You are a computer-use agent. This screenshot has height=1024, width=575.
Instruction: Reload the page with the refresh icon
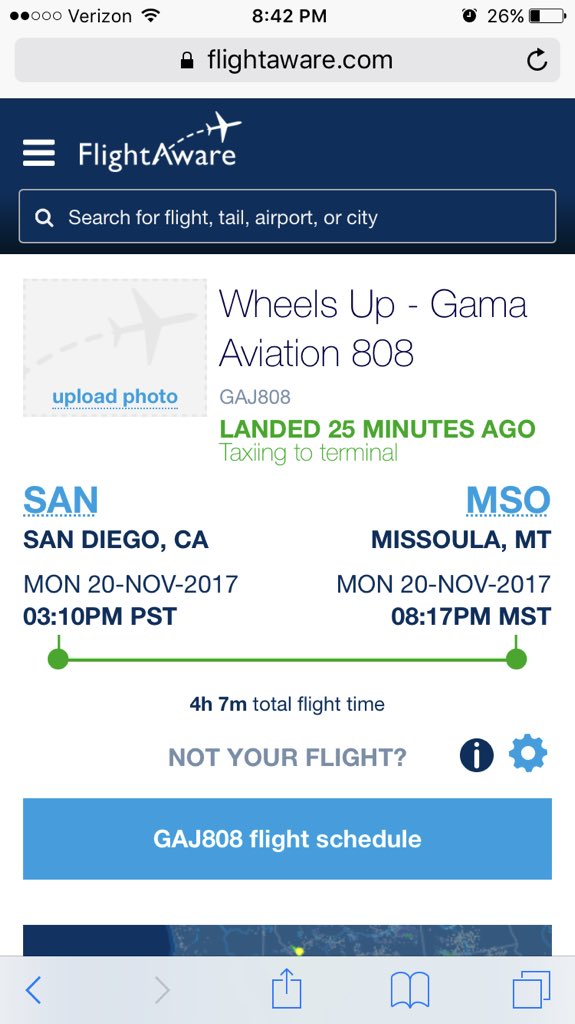click(x=536, y=60)
